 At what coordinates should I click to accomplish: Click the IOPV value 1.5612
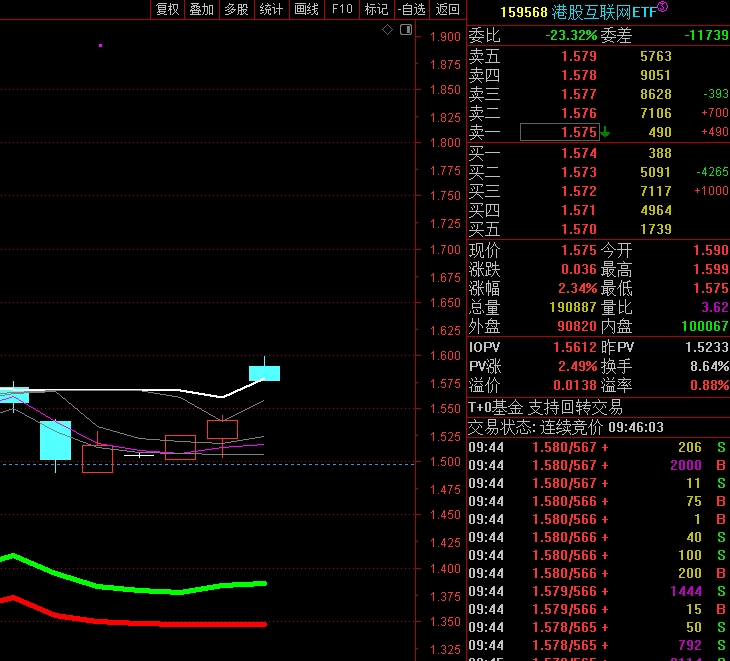[x=575, y=348]
